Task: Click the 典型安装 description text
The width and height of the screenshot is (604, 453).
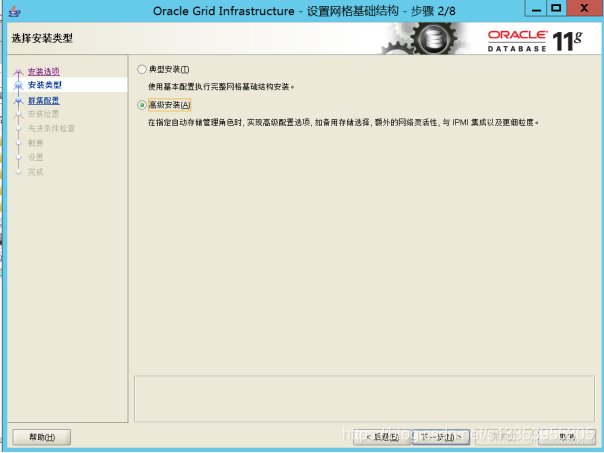Action: point(221,87)
